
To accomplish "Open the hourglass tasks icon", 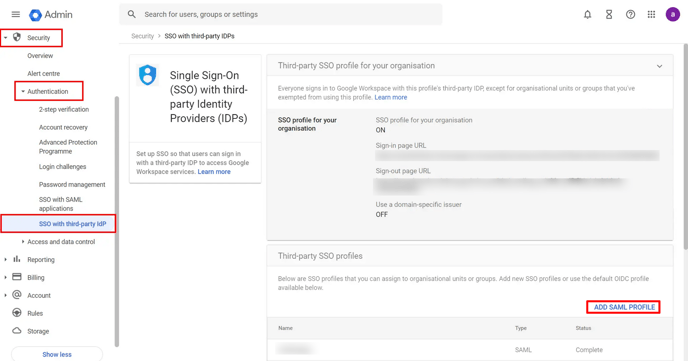I will tap(609, 14).
